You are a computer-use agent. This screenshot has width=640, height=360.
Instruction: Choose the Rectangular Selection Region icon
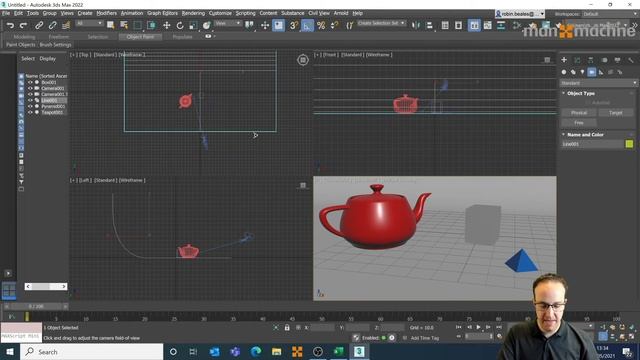tap(138, 25)
